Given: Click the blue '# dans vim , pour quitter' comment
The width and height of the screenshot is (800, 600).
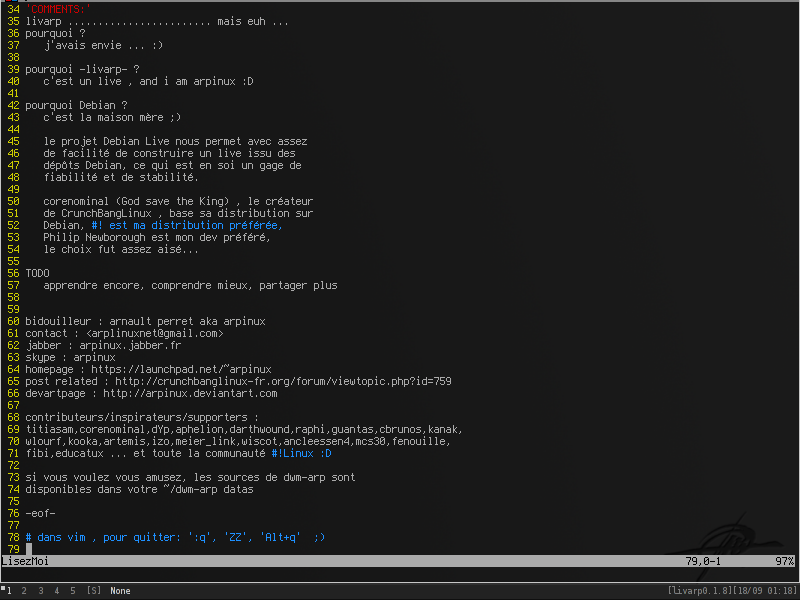Looking at the screenshot, I should (x=175, y=537).
